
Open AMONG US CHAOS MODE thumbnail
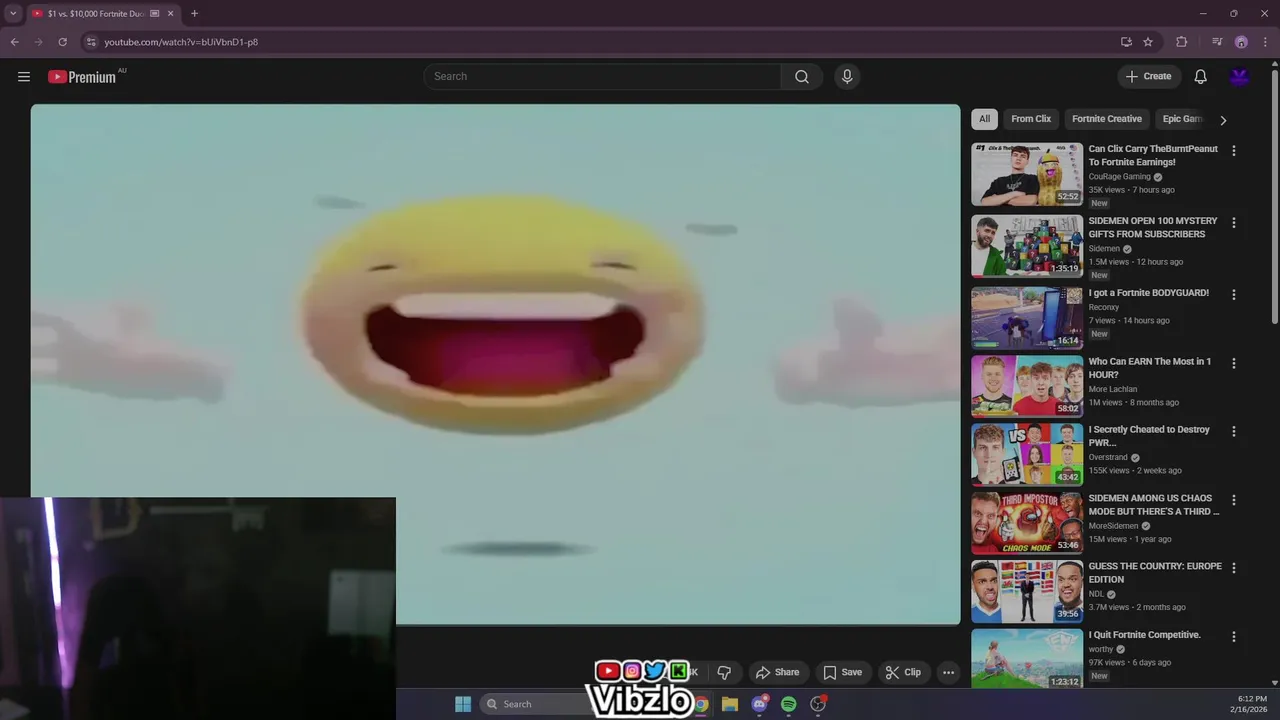point(1027,523)
